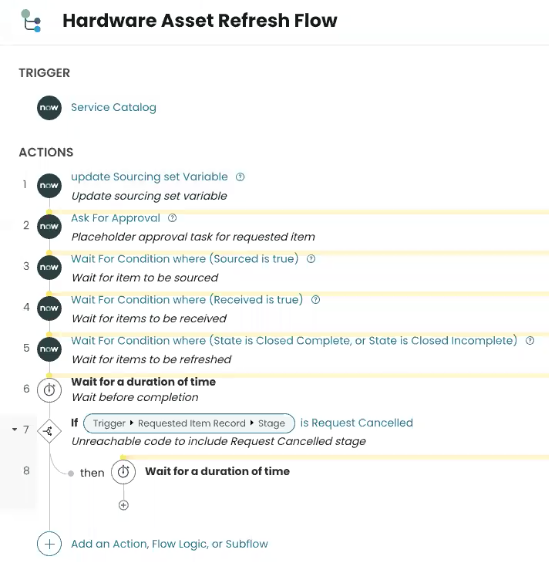Click the flow diagram icon beside the title
This screenshot has height=562, width=549.
click(x=31, y=21)
